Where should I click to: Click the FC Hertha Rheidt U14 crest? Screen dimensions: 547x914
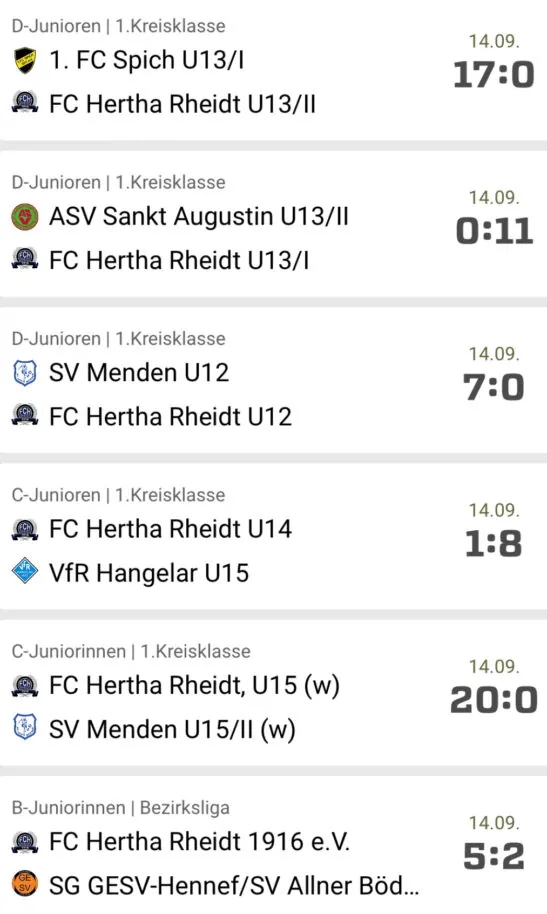pos(25,528)
